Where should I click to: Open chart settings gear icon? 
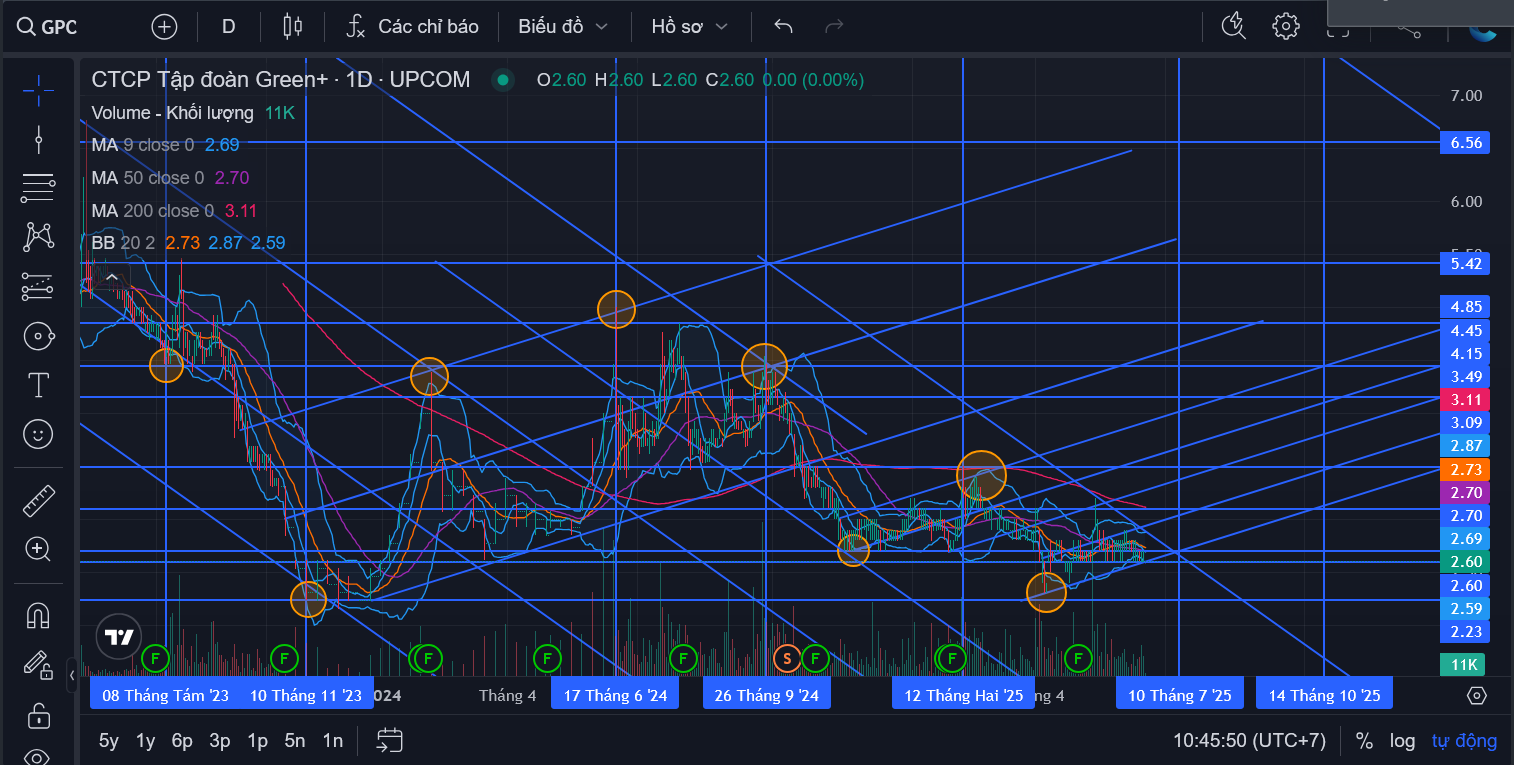(1285, 27)
